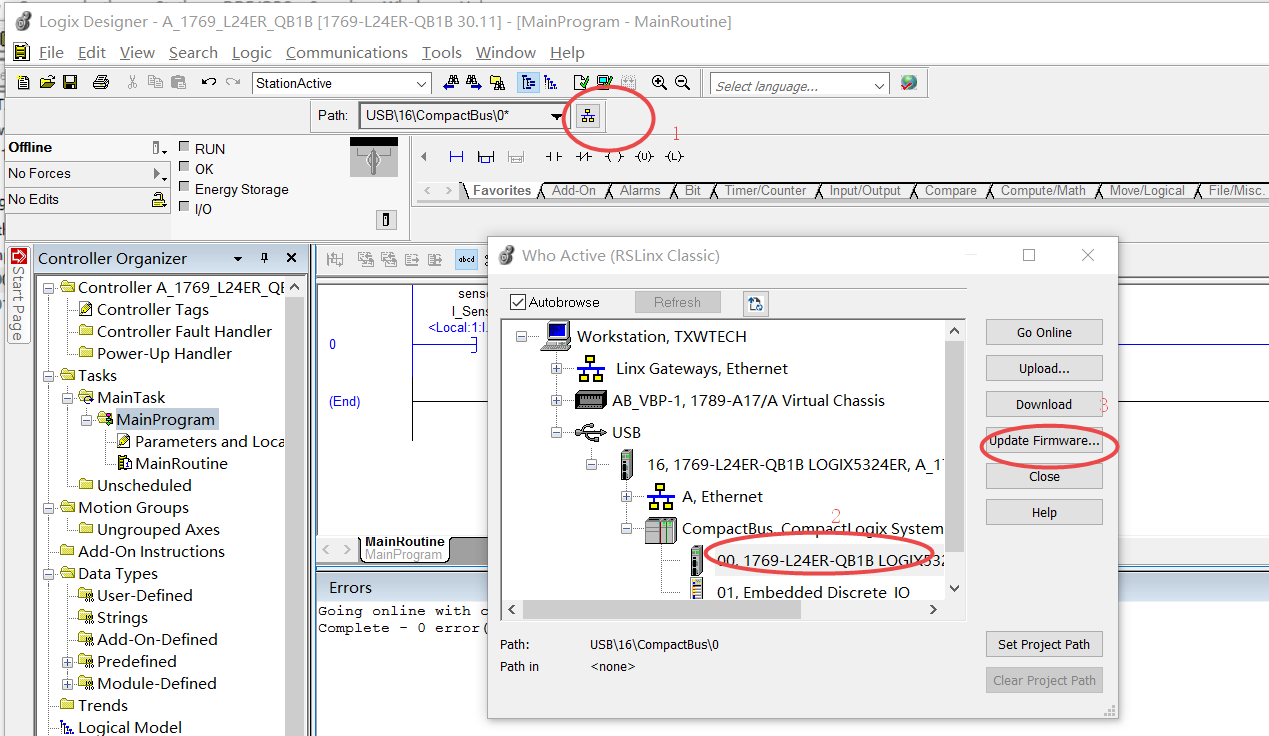Click the vertical scrollbar down arrow in Who Active
1269x736 pixels.
954,589
